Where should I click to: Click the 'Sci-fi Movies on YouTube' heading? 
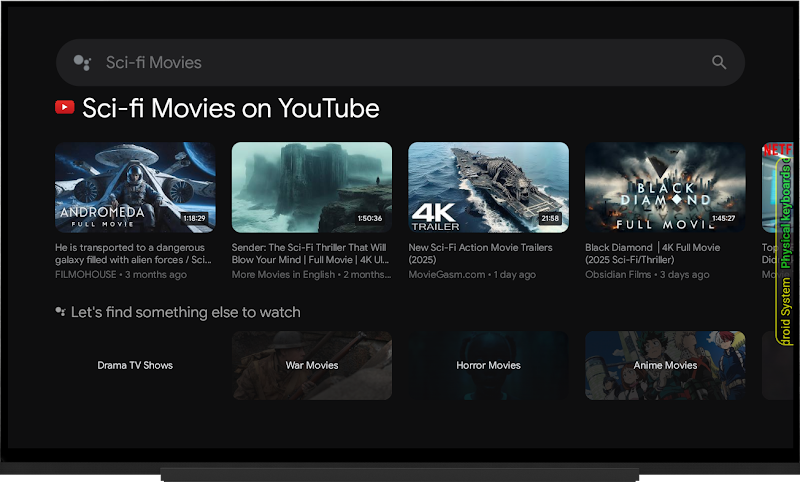[231, 108]
